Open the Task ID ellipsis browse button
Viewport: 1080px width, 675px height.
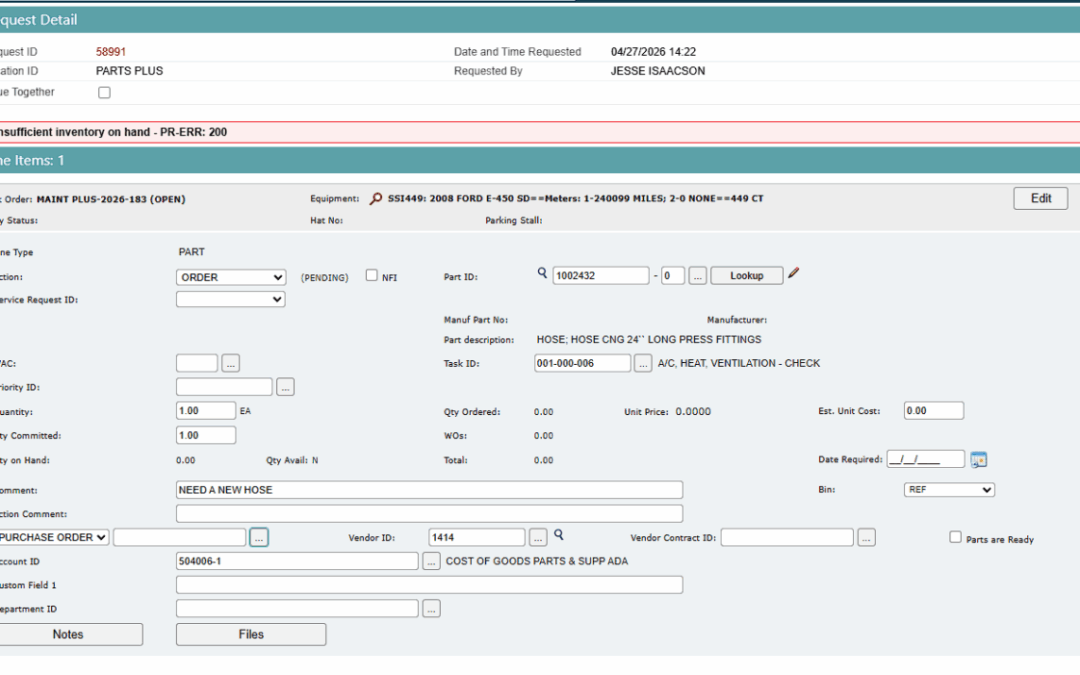coord(643,363)
